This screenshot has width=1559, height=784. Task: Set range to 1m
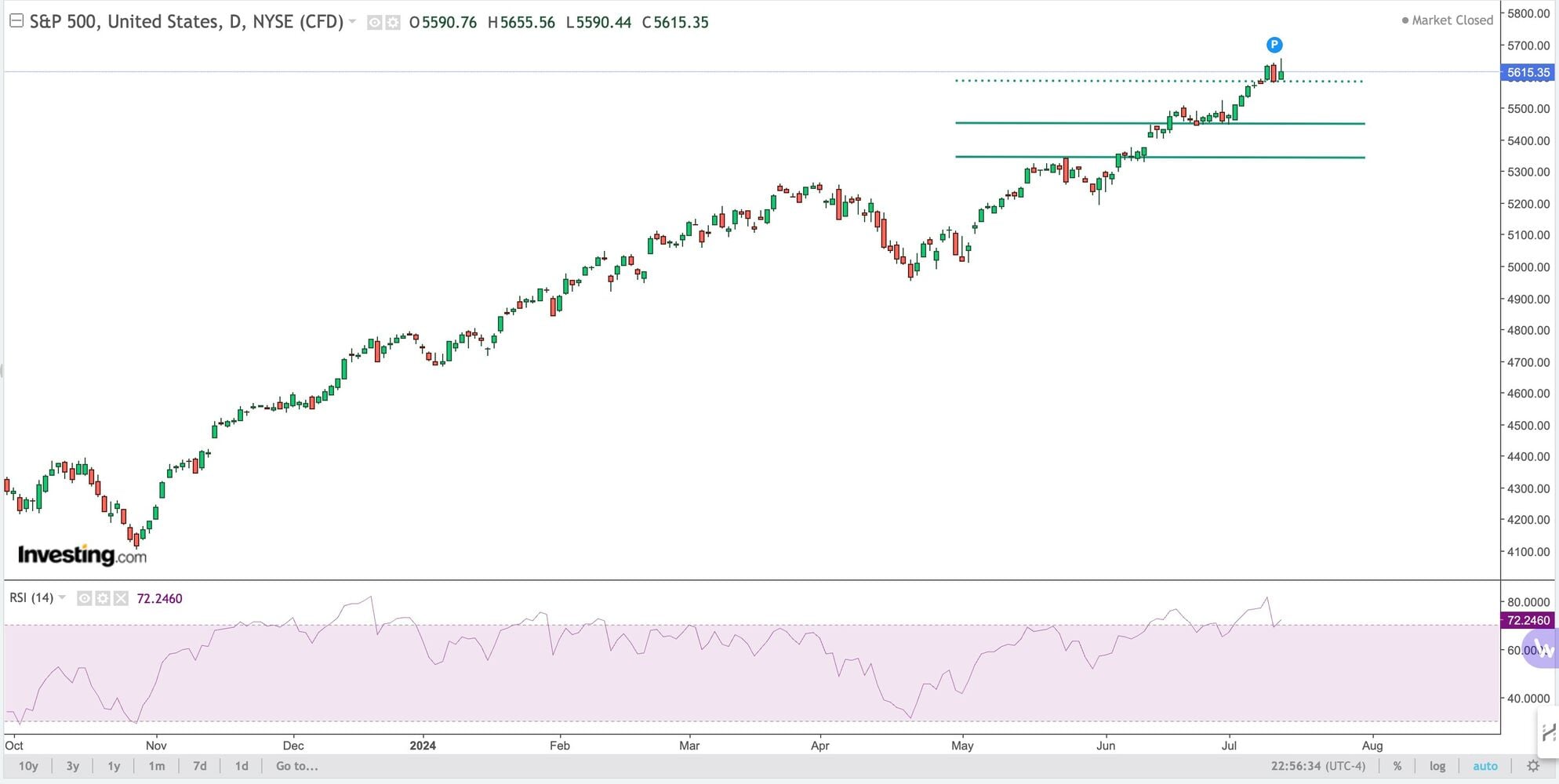[x=157, y=766]
